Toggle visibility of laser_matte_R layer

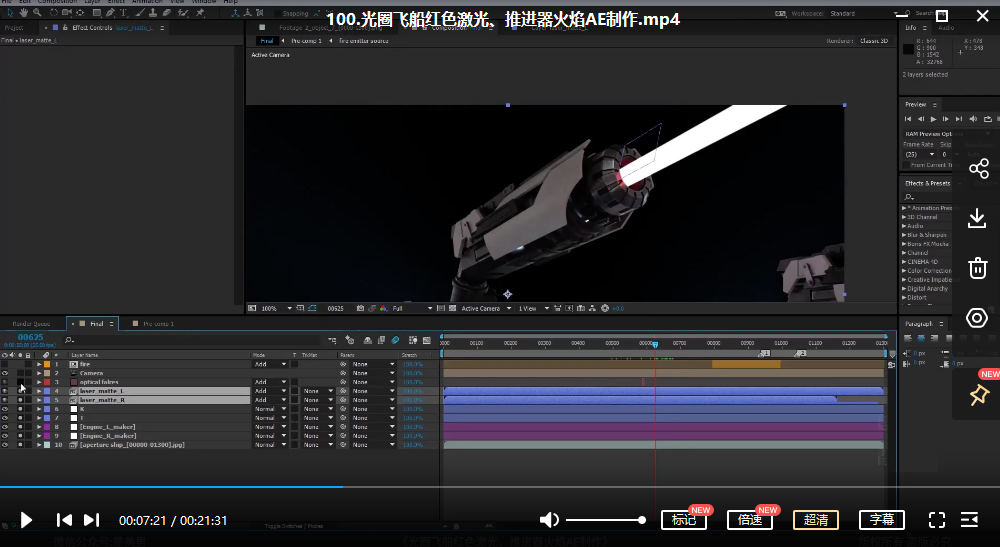point(5,400)
